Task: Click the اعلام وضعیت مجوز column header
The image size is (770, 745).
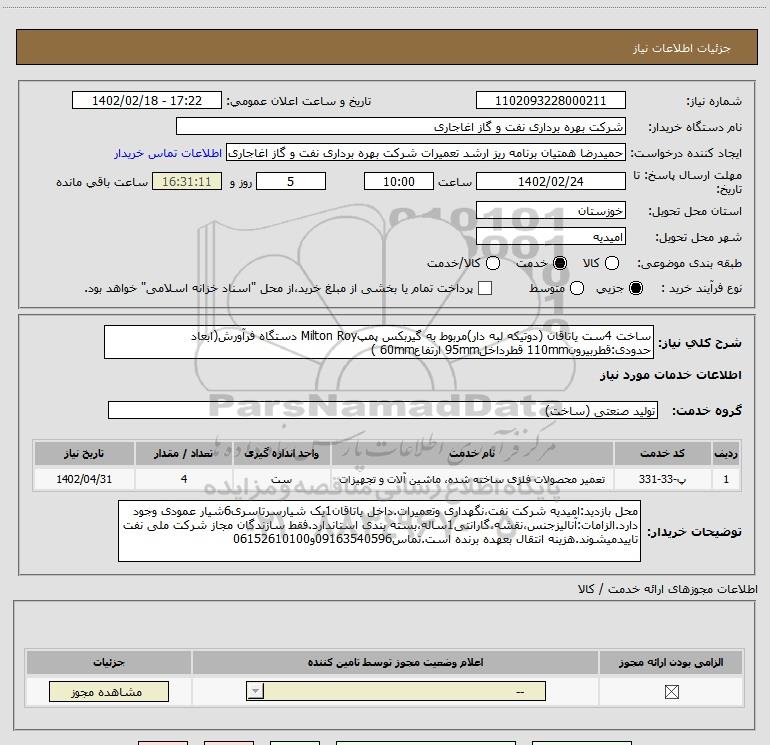Action: click(x=395, y=662)
